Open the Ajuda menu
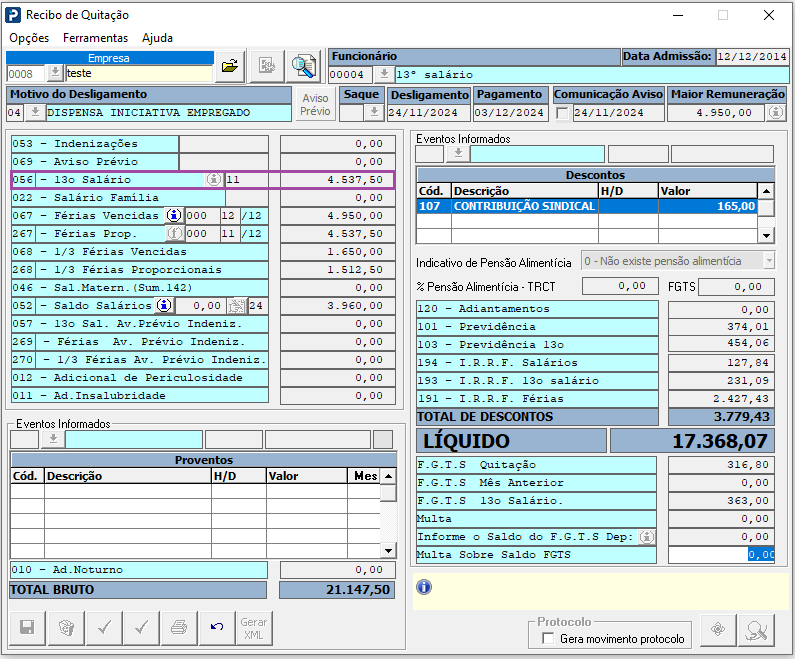 point(157,38)
